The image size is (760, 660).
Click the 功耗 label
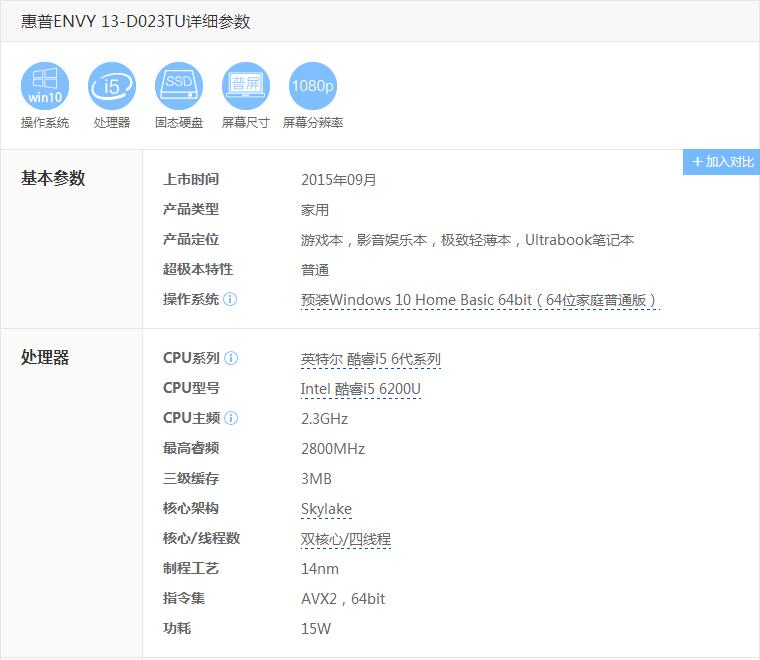pyautogui.click(x=177, y=629)
